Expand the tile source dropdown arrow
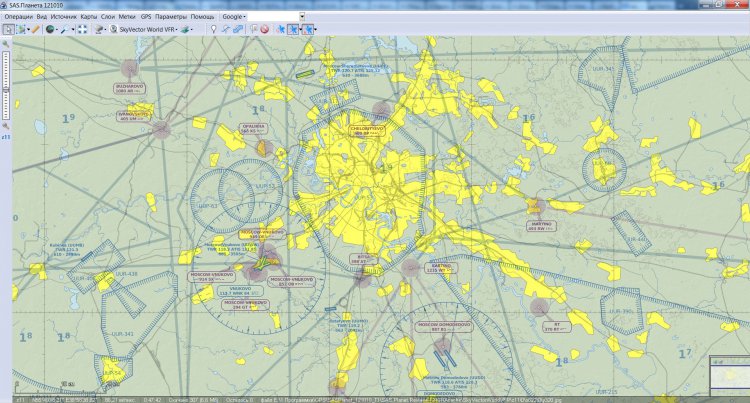 105,30
